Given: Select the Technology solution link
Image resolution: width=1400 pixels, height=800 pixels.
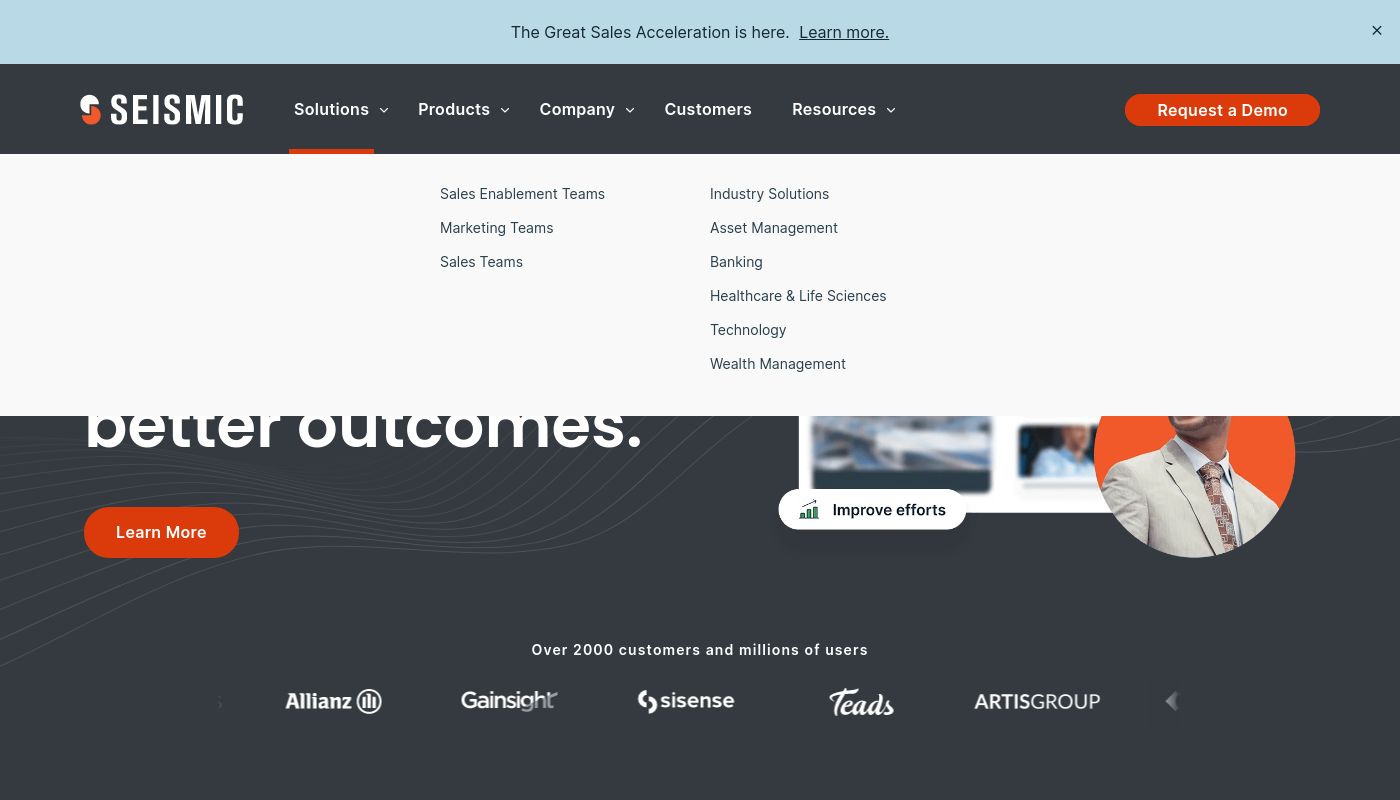Looking at the screenshot, I should pyautogui.click(x=748, y=330).
